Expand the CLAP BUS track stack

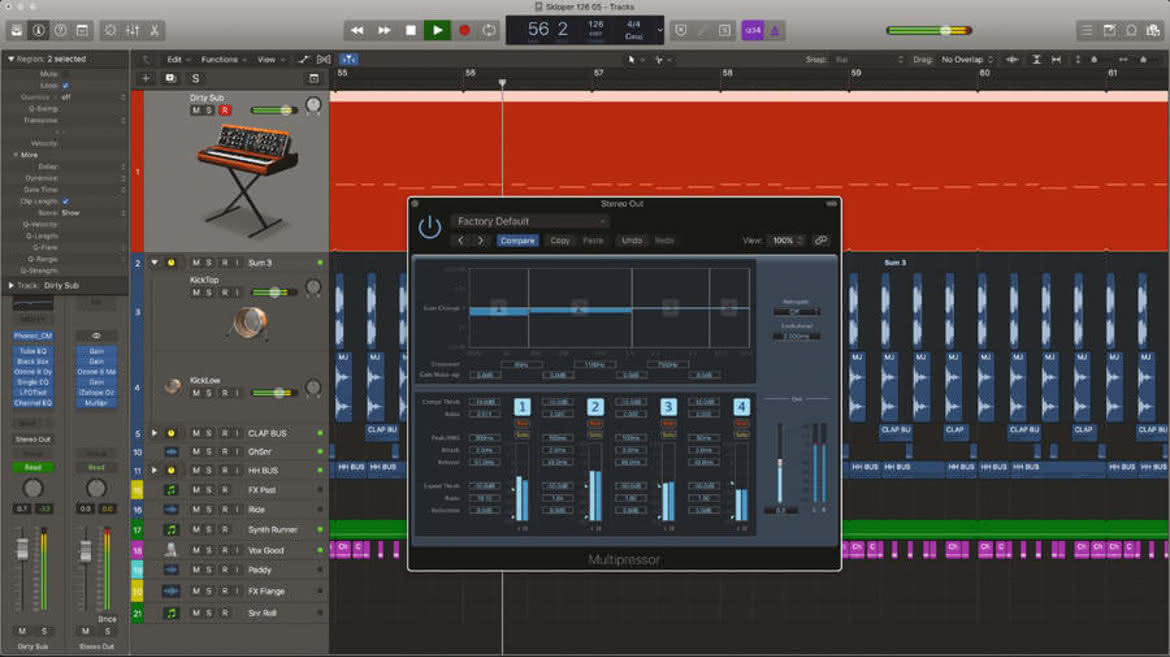click(154, 433)
